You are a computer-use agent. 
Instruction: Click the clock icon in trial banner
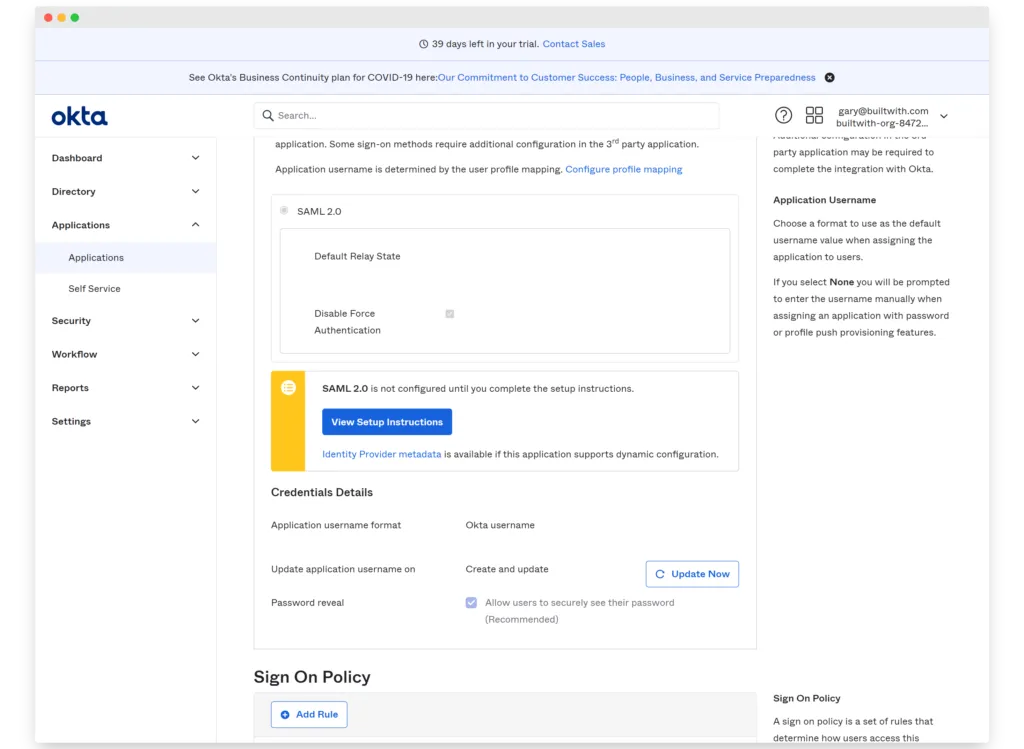[x=423, y=44]
